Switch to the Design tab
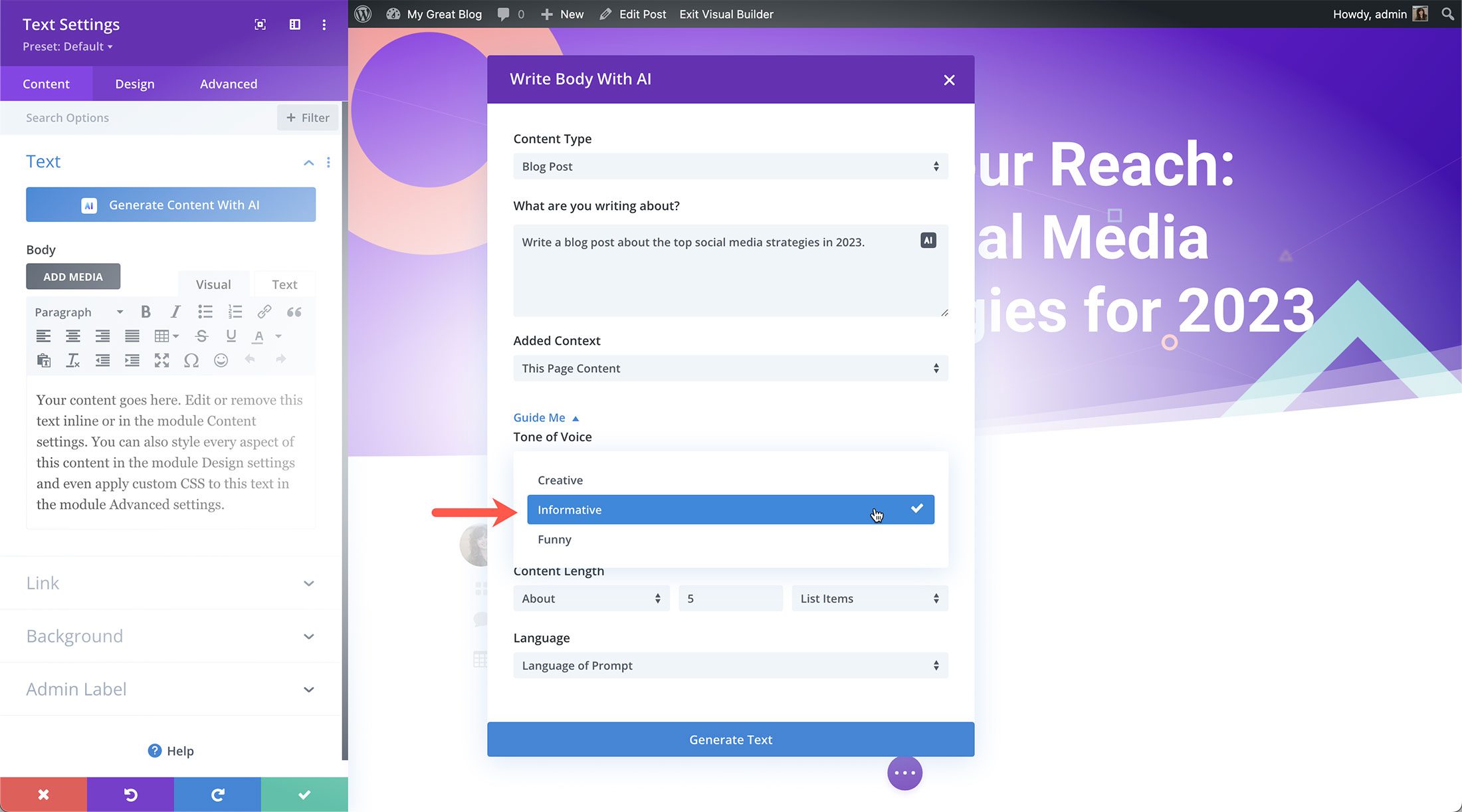Image resolution: width=1462 pixels, height=812 pixels. click(x=134, y=83)
